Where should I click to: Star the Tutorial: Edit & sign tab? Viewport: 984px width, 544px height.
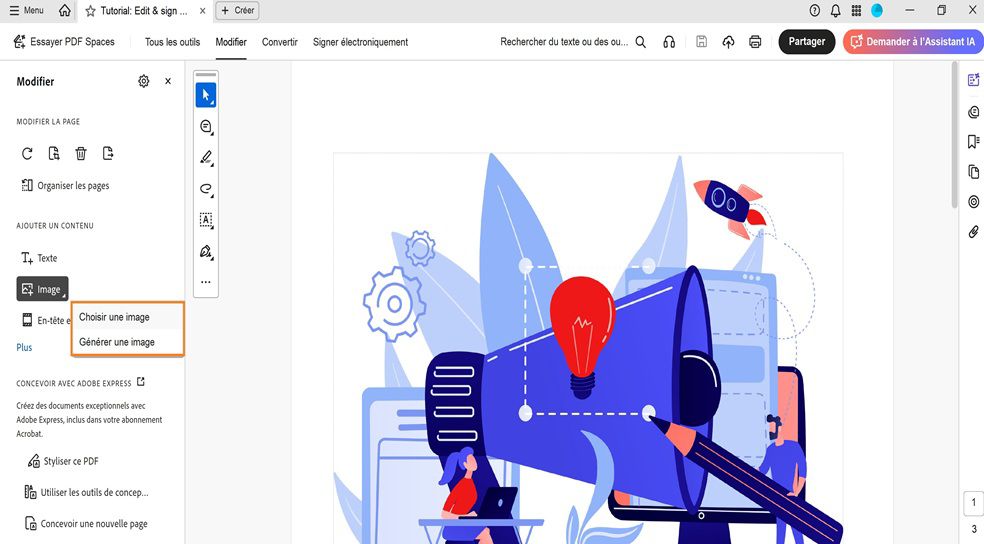click(90, 11)
